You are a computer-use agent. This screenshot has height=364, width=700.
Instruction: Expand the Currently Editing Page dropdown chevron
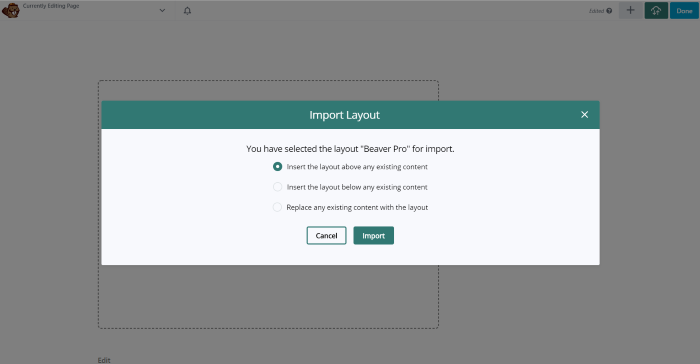click(162, 10)
